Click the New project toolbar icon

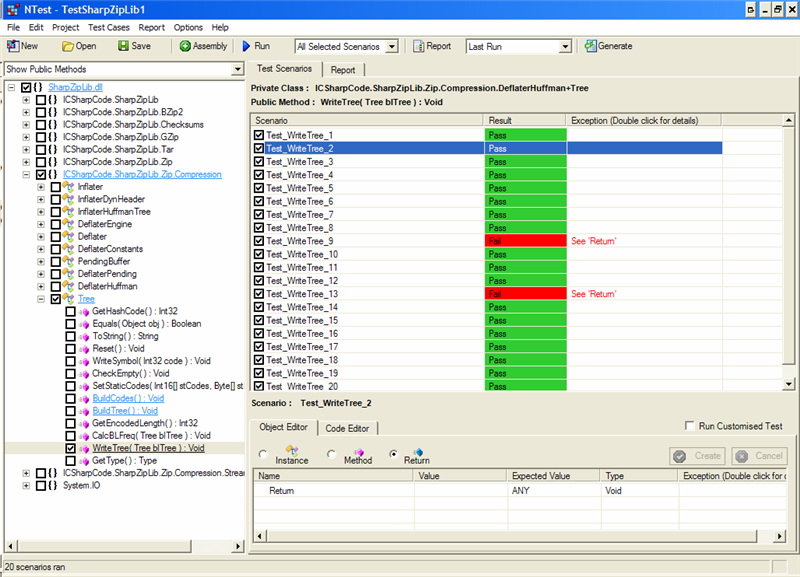point(13,46)
